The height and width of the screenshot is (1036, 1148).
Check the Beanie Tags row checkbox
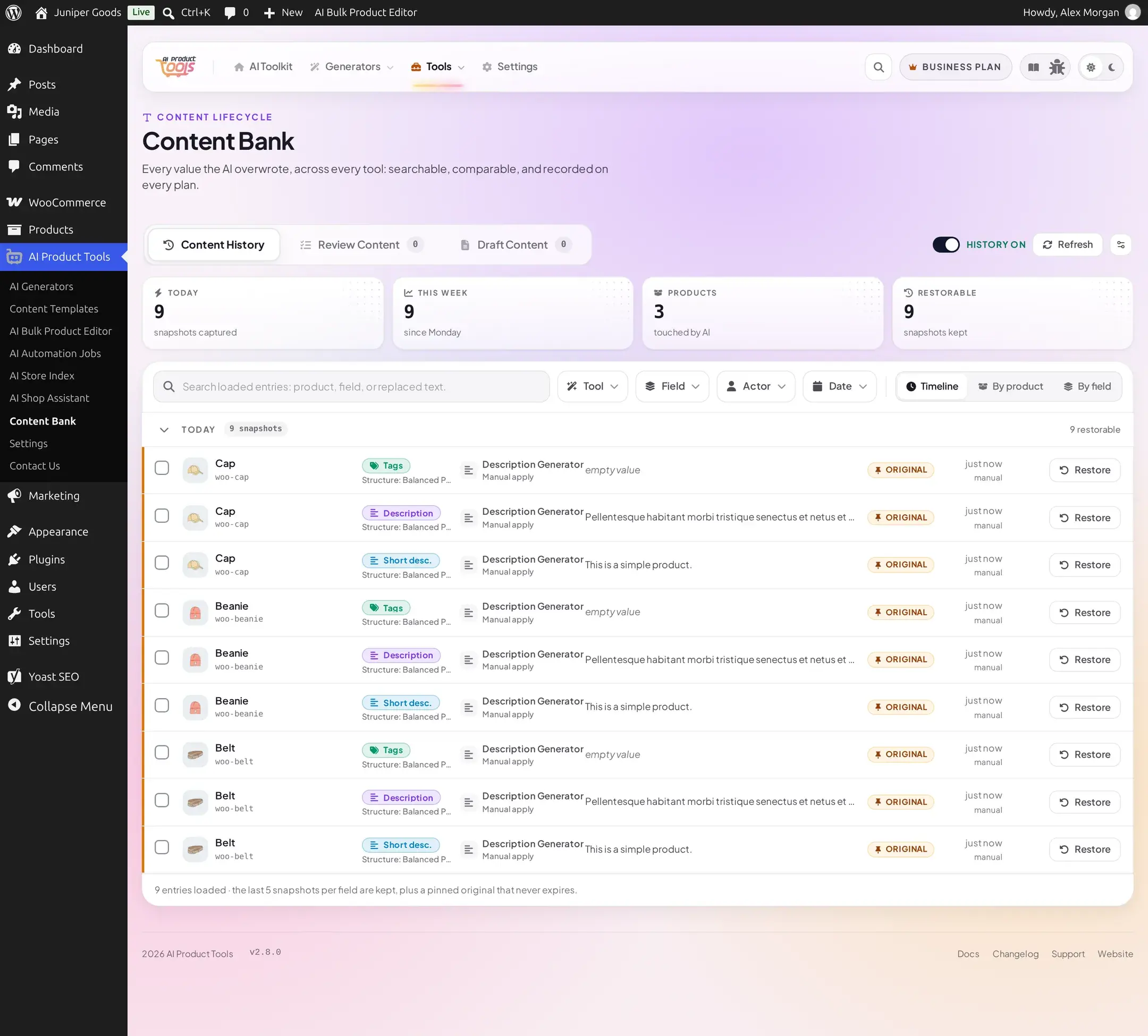pos(162,610)
